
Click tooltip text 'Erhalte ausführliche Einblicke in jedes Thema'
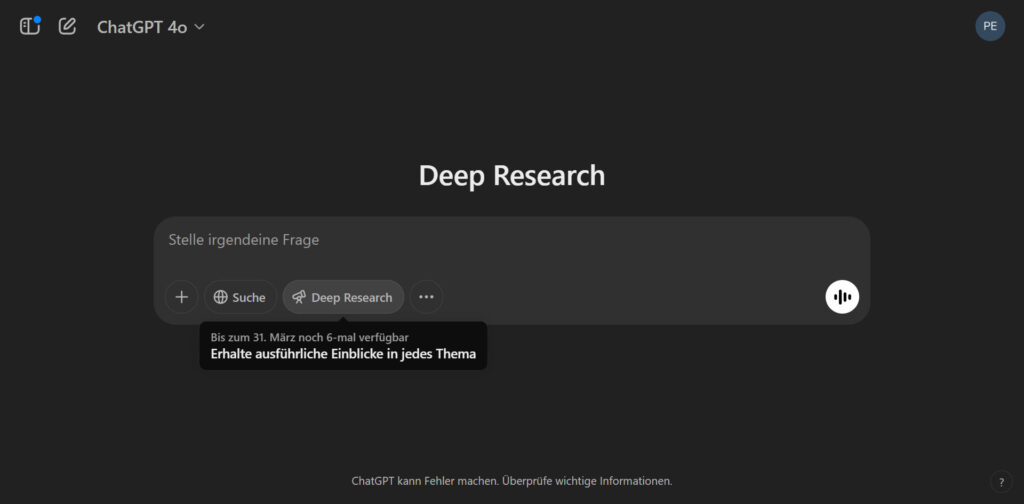click(x=343, y=354)
